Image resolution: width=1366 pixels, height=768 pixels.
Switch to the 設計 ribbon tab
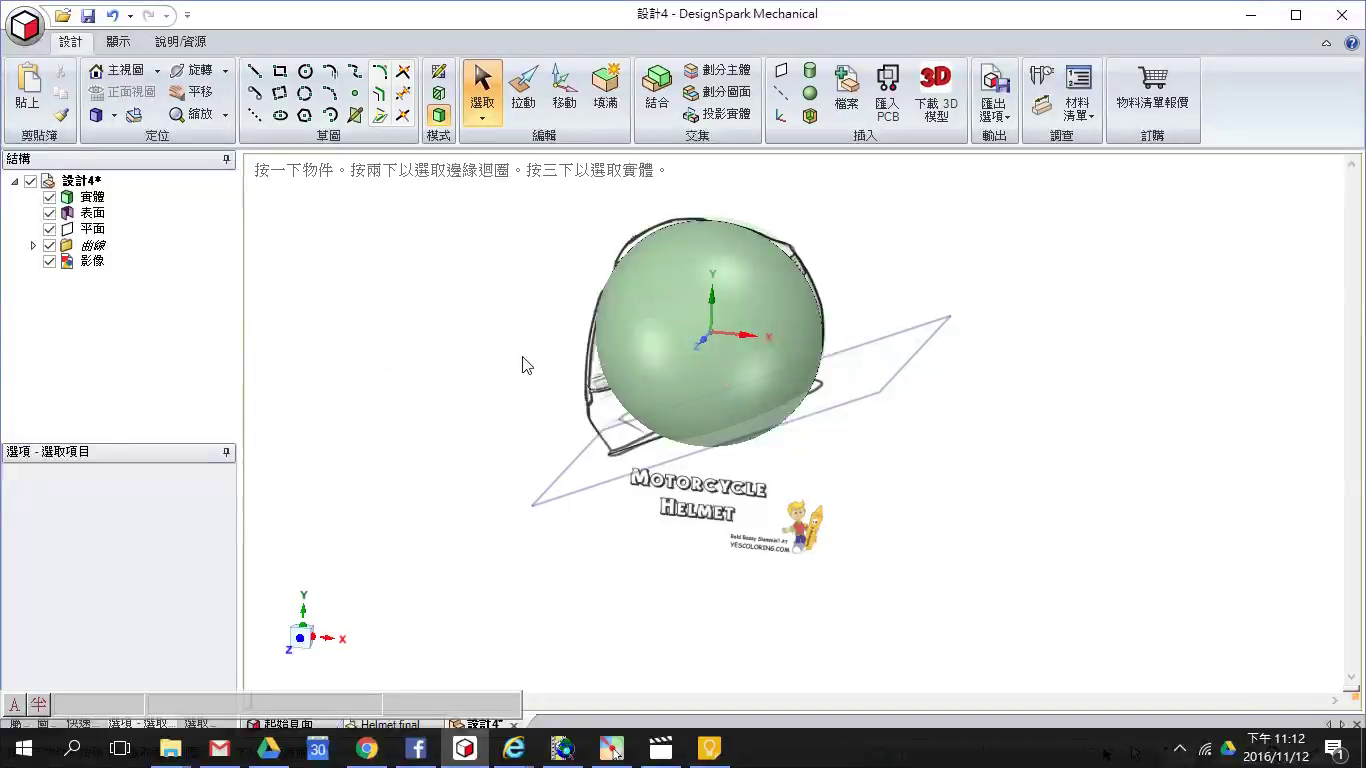[71, 42]
